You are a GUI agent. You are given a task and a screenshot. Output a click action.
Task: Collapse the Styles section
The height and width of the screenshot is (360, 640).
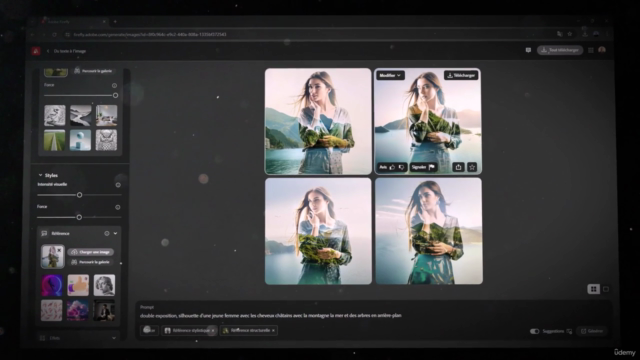click(40, 175)
